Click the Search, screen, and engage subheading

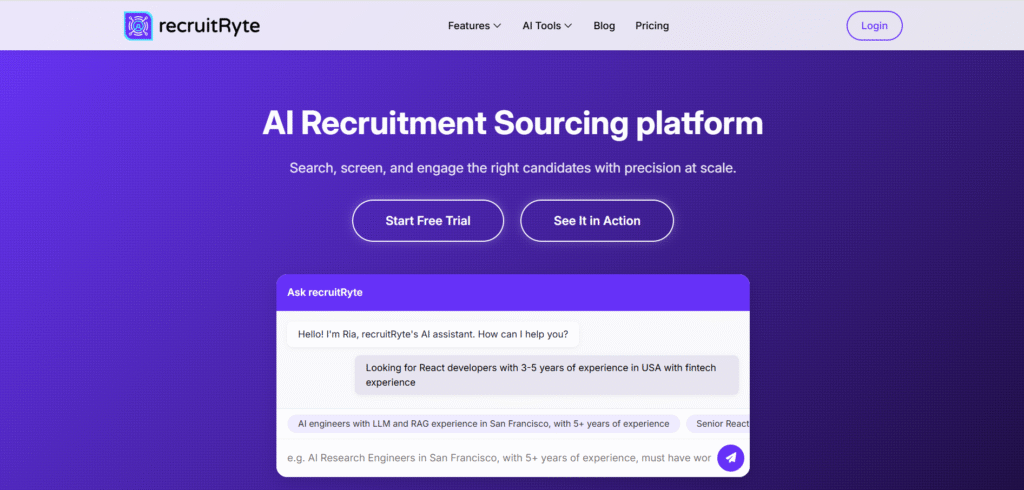click(x=512, y=168)
